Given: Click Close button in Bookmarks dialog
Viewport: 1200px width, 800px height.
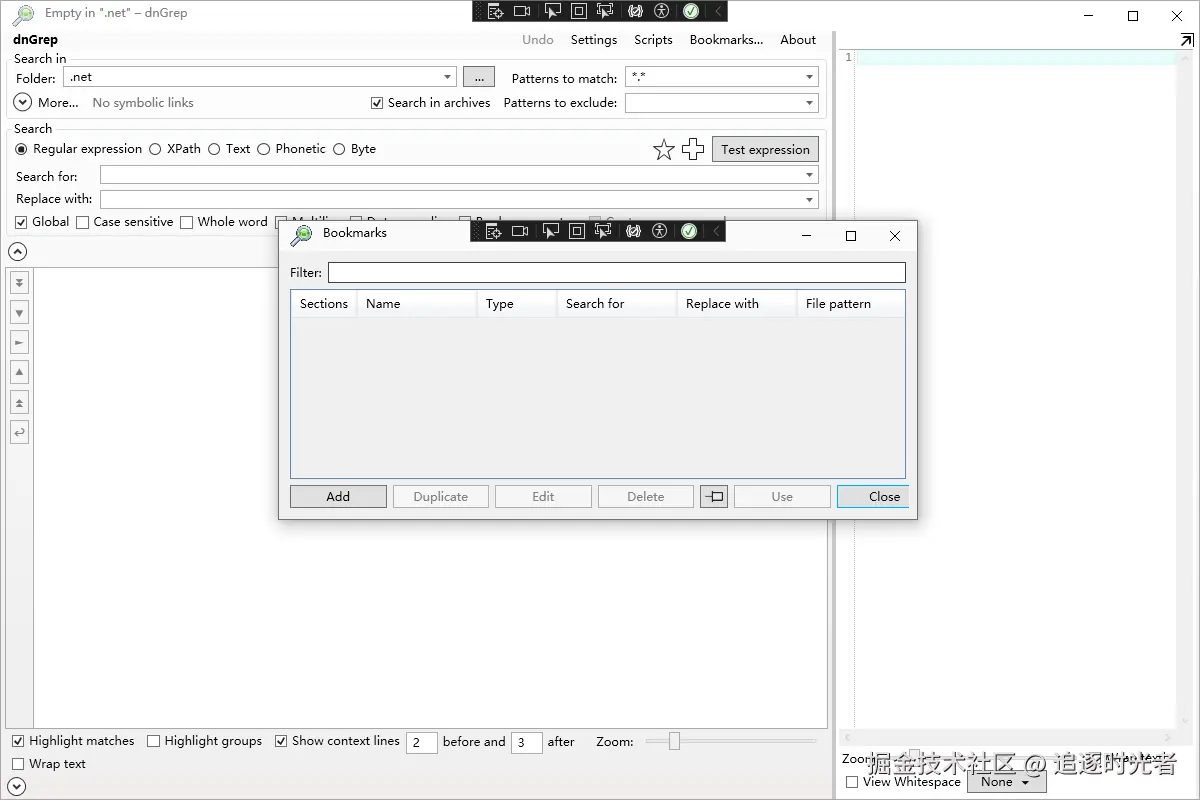Looking at the screenshot, I should point(873,497).
